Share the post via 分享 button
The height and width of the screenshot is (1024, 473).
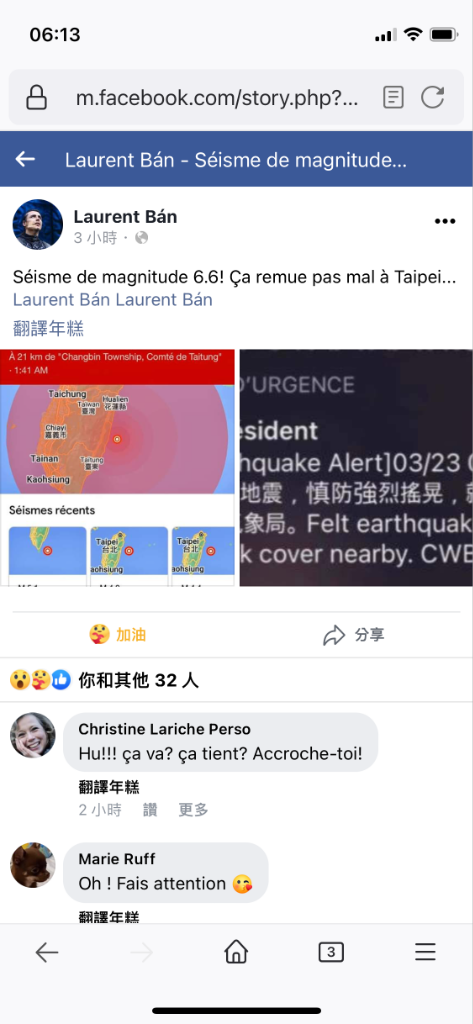[x=354, y=635]
